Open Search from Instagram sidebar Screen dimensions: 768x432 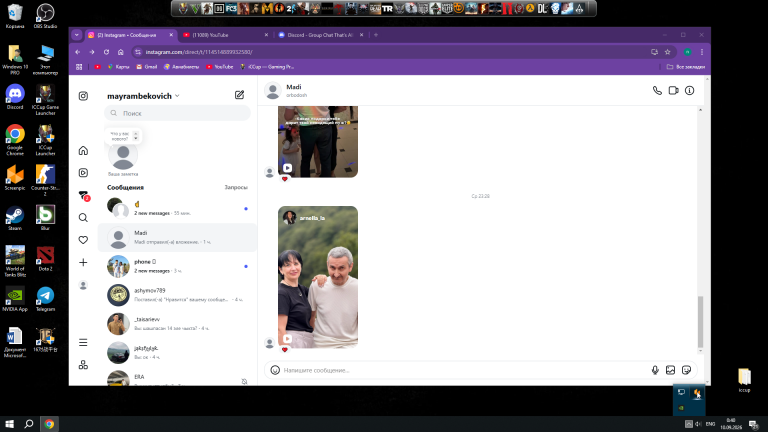click(x=83, y=217)
